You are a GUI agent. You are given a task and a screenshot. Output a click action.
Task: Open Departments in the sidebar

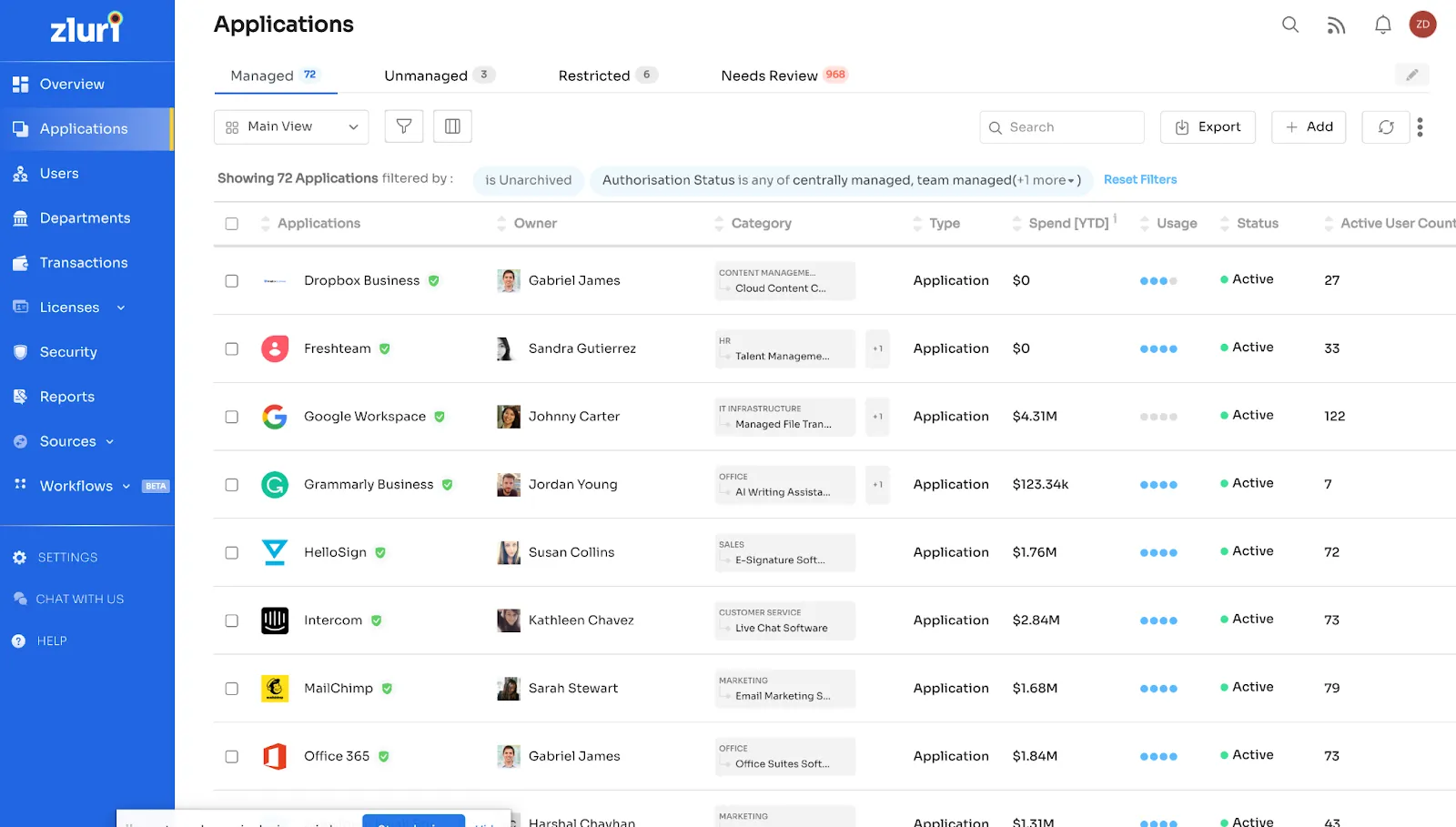86,218
